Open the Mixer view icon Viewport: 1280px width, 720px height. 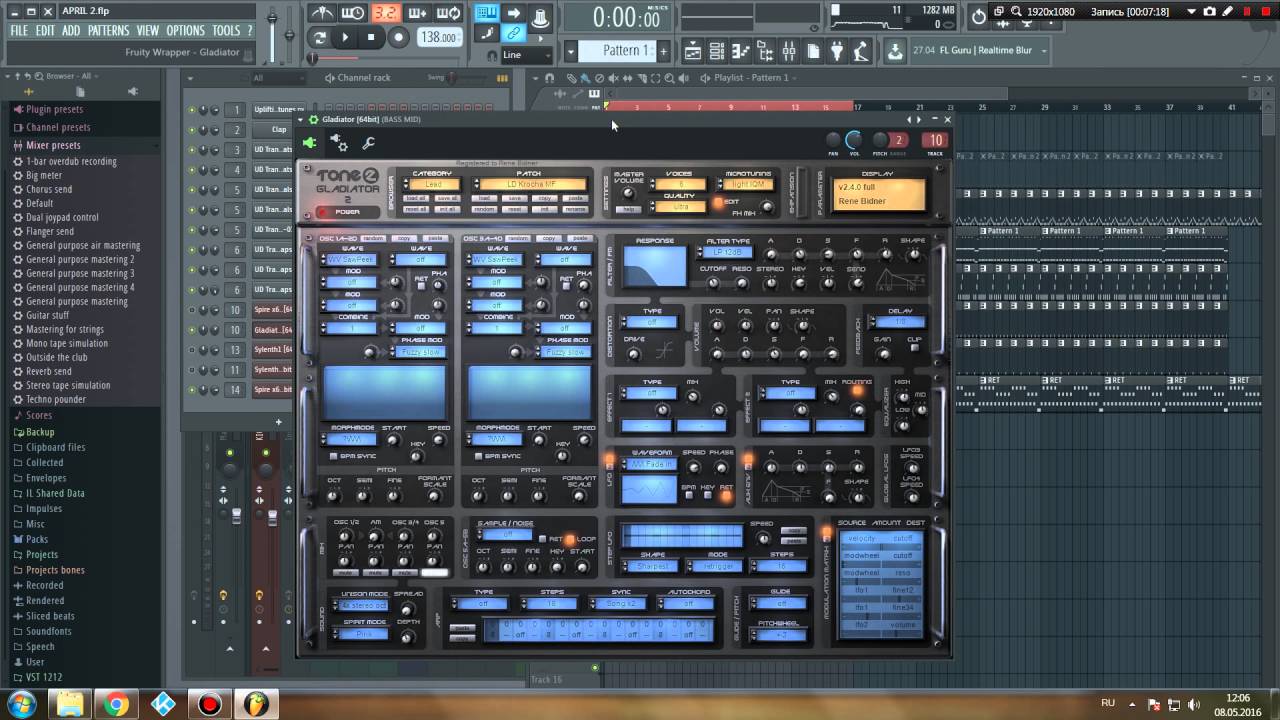pos(789,50)
